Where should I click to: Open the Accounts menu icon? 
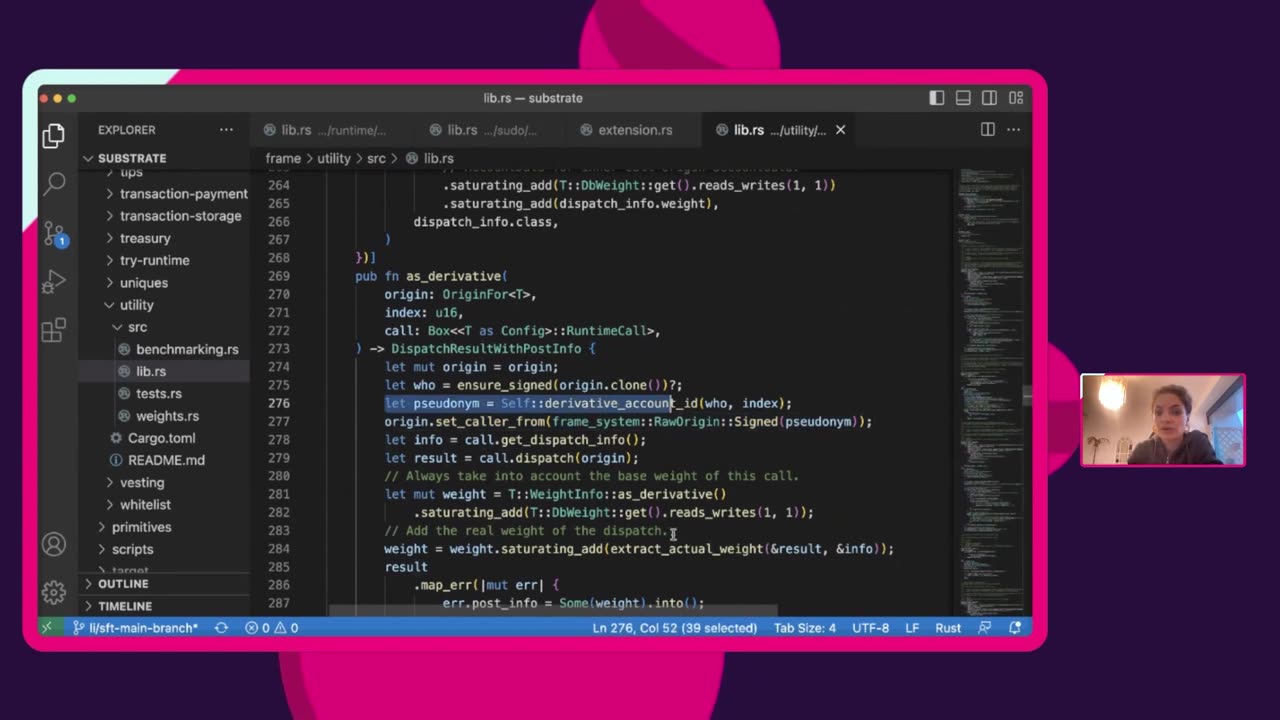[x=54, y=545]
